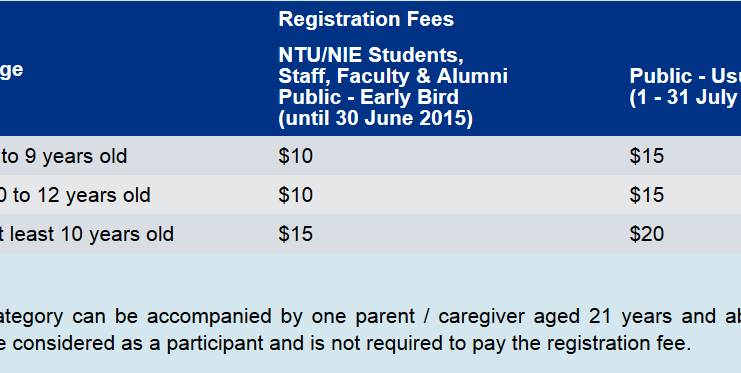Click the $10 fee in 12 years row

tap(295, 195)
